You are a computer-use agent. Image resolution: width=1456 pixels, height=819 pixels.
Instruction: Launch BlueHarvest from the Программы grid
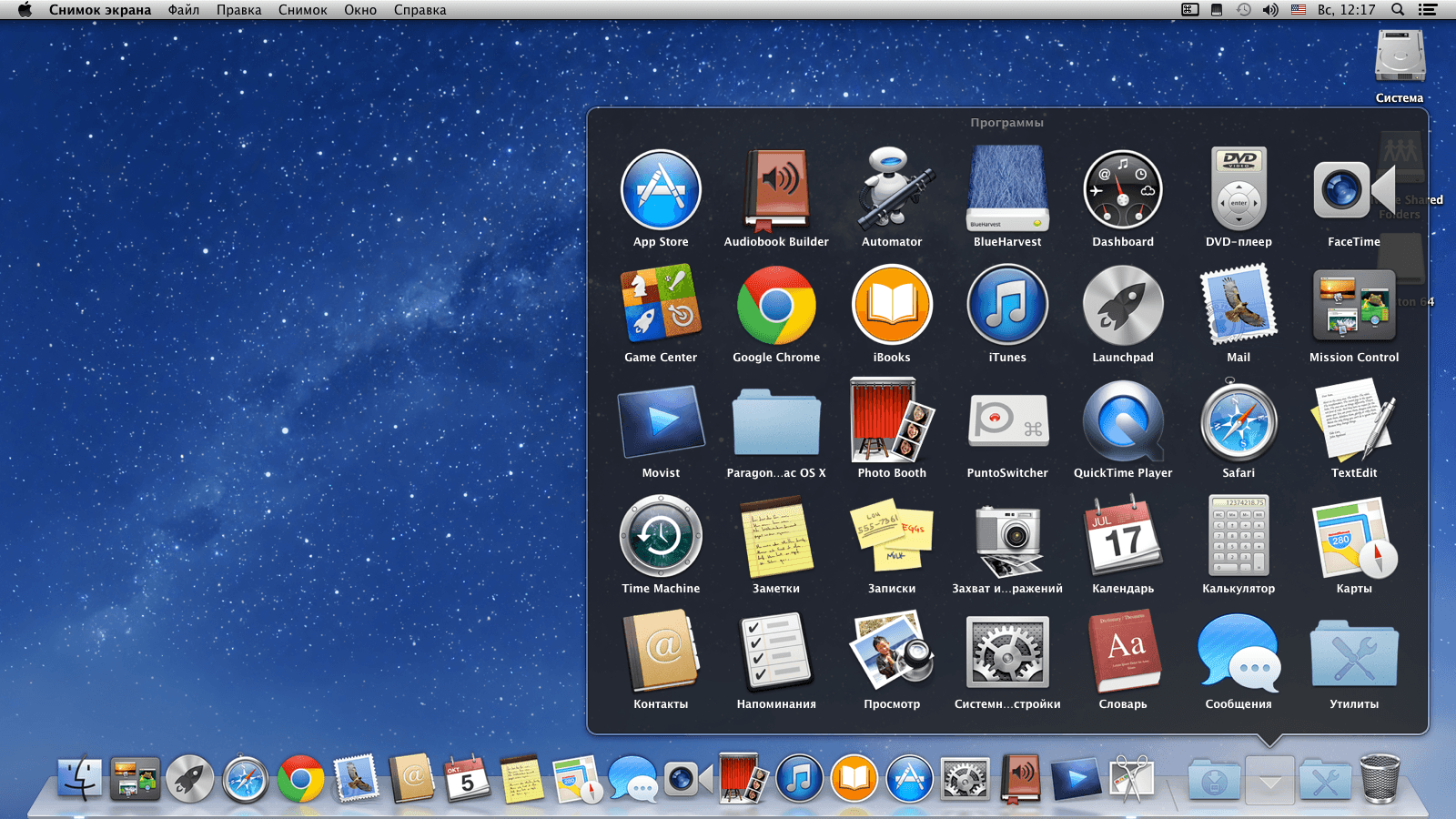pyautogui.click(x=1007, y=190)
